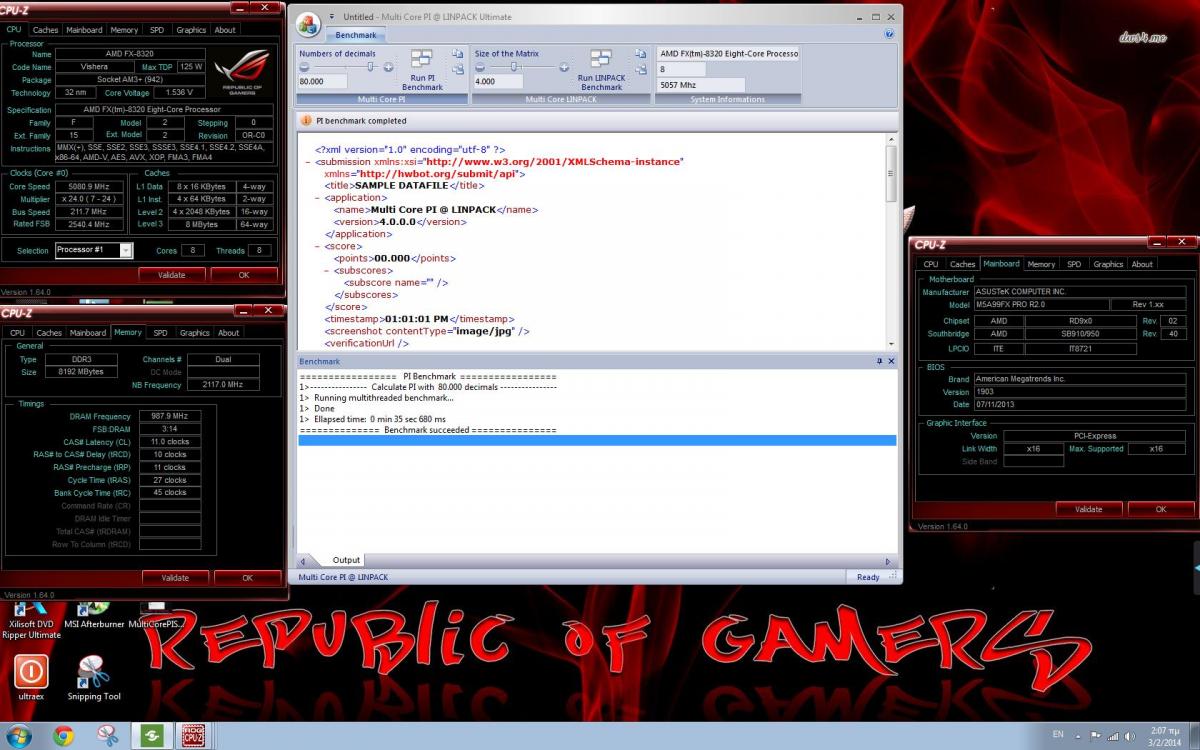Click the AMD FX(tm)-8320 processor name field in ribbon
Screen dimensions: 1200x750
[728, 54]
